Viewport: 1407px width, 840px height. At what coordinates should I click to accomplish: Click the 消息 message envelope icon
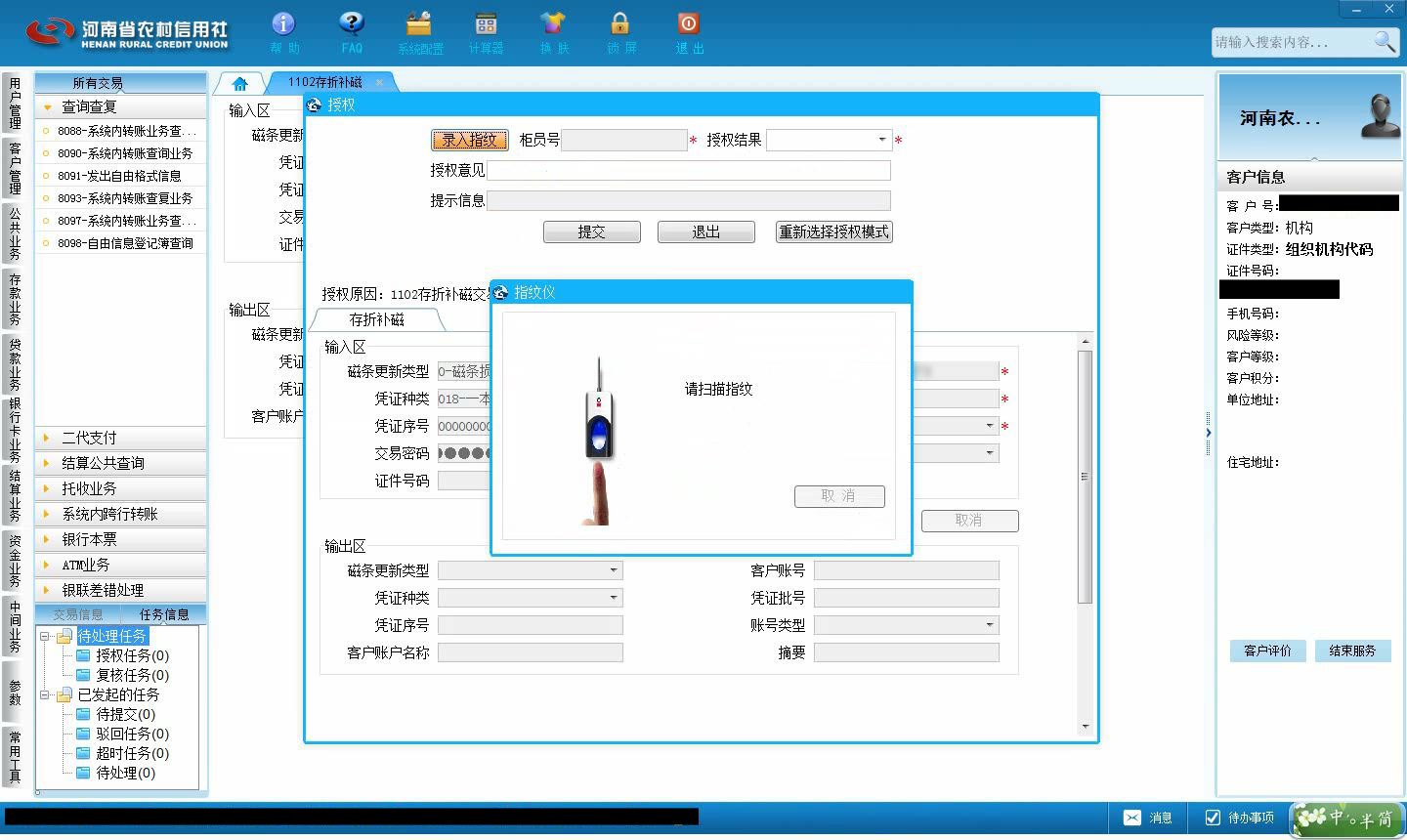[x=1132, y=818]
